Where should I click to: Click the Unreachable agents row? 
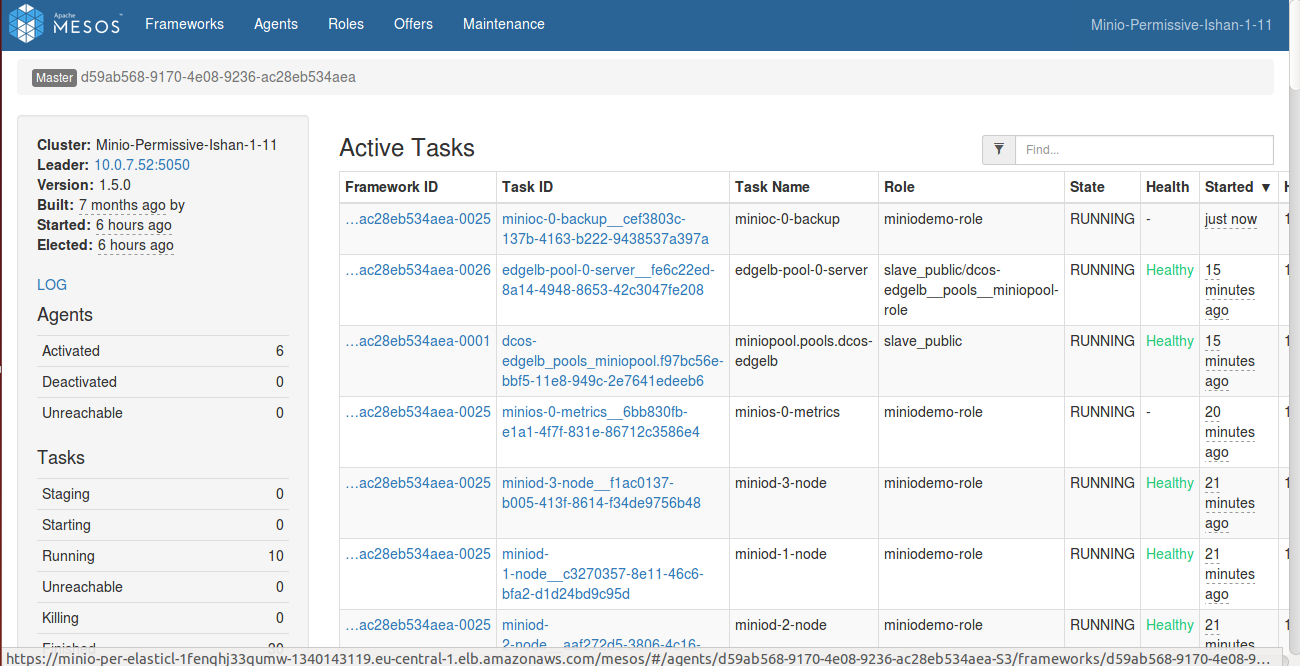163,413
